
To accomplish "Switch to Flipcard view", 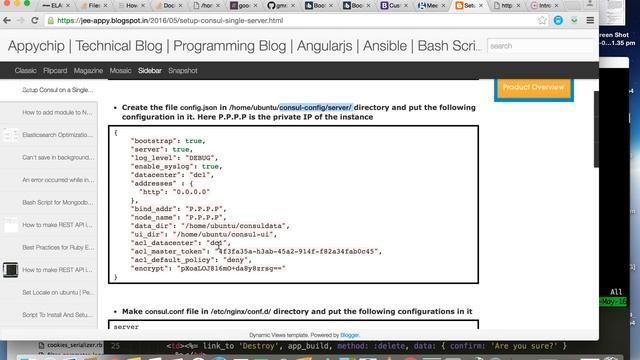I will tap(55, 71).
